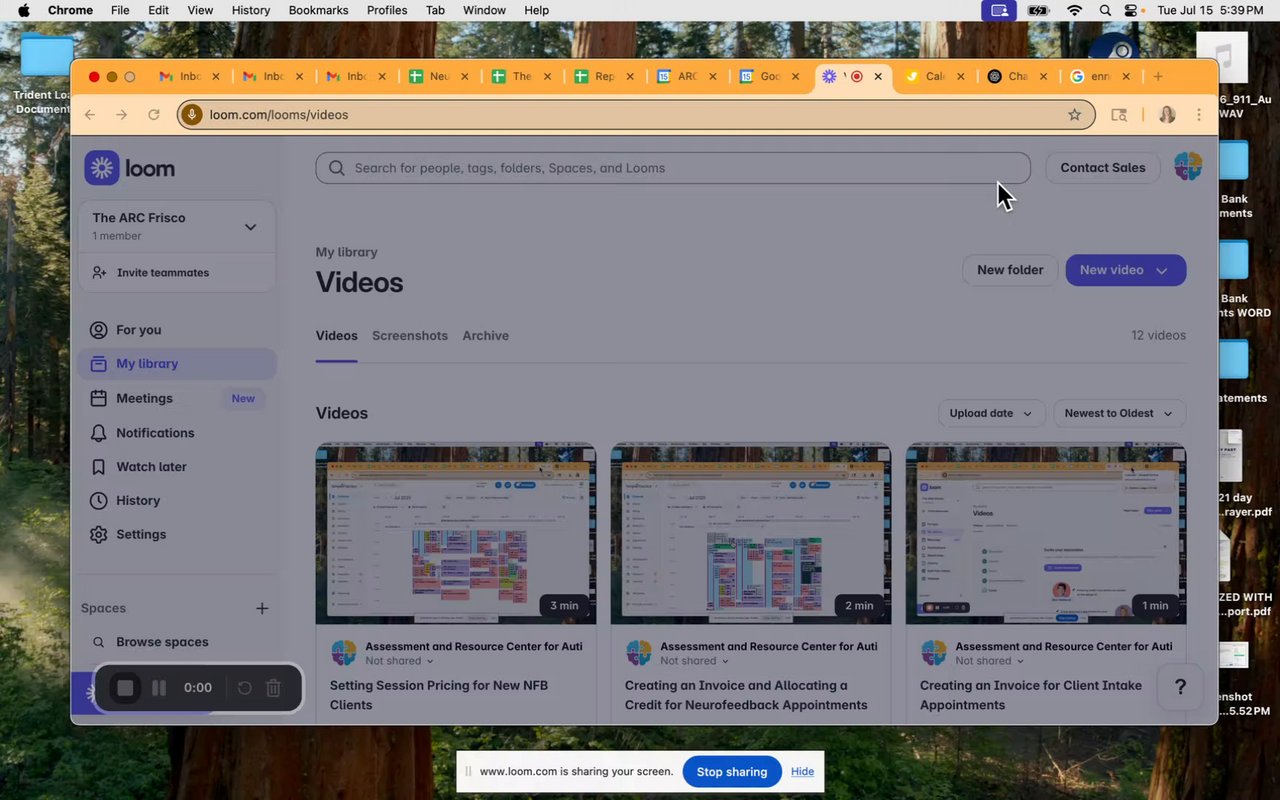The image size is (1280, 800).
Task: Click Wi-Fi icon in menu bar
Action: click(x=1075, y=10)
